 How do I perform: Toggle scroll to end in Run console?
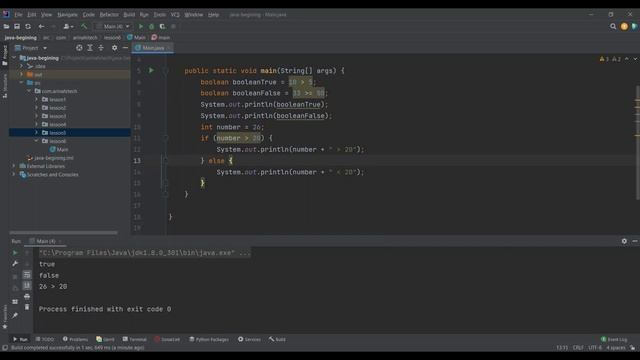click(x=27, y=285)
